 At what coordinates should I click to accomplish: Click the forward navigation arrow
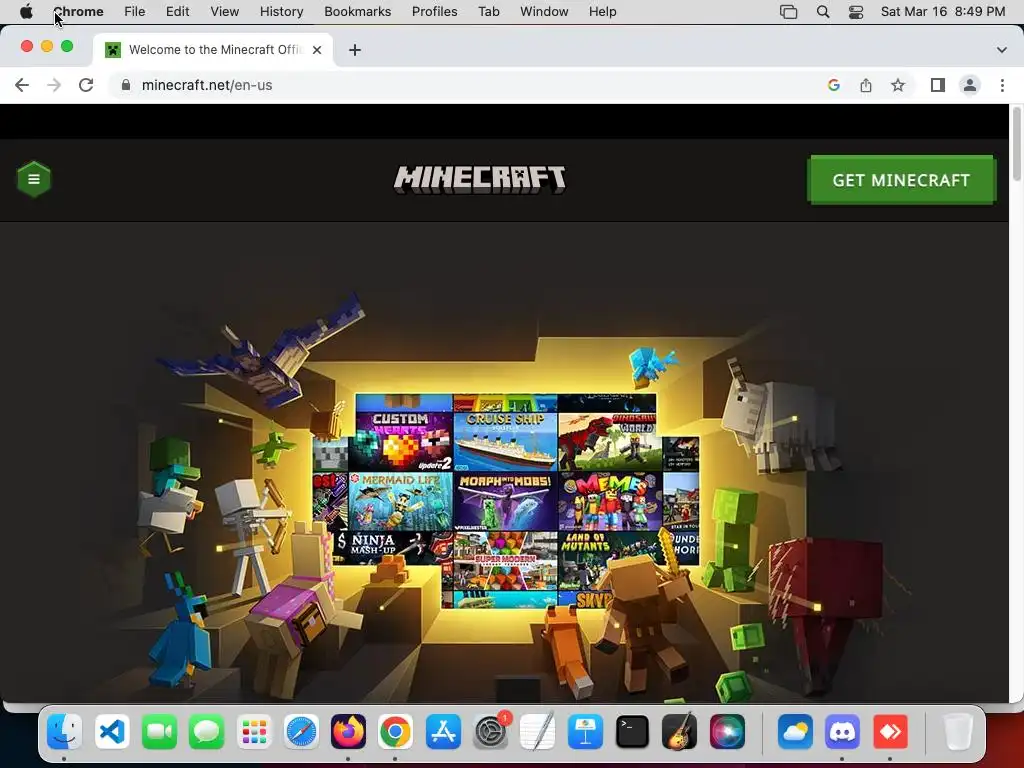54,85
